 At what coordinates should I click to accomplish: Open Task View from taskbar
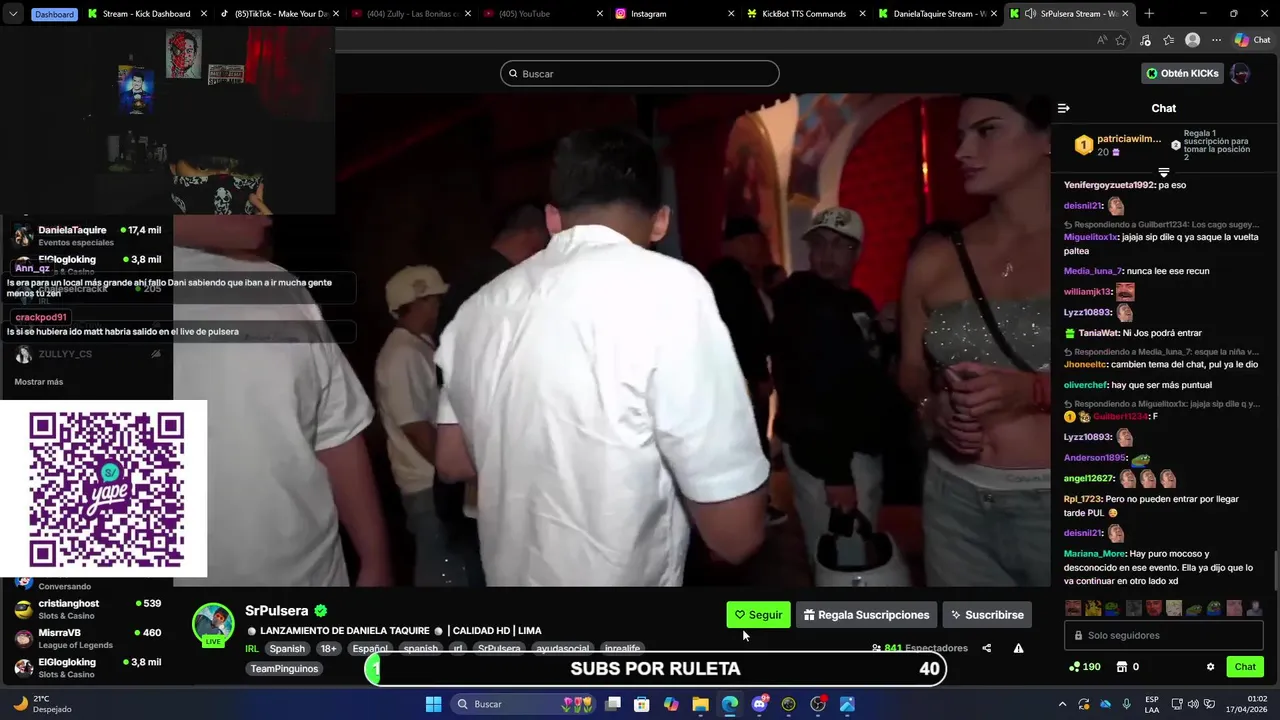pos(613,704)
